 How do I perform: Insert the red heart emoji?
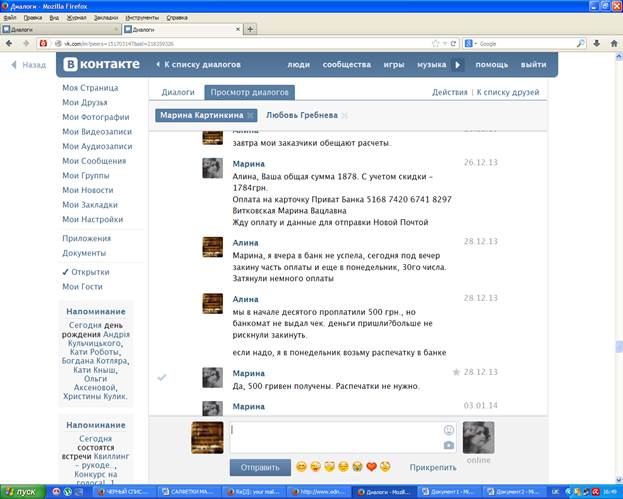(371, 466)
